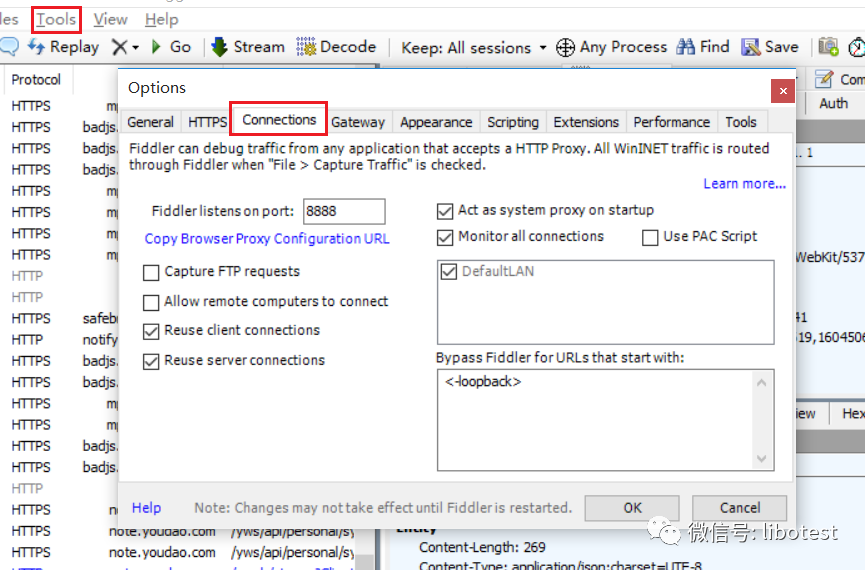Open the Help menu
Screen dimensions: 865x570
point(162,20)
